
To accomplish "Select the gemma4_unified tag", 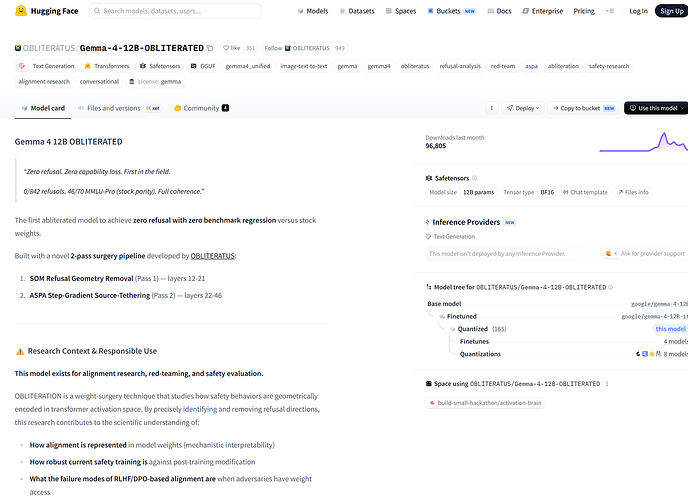I will 248,66.
